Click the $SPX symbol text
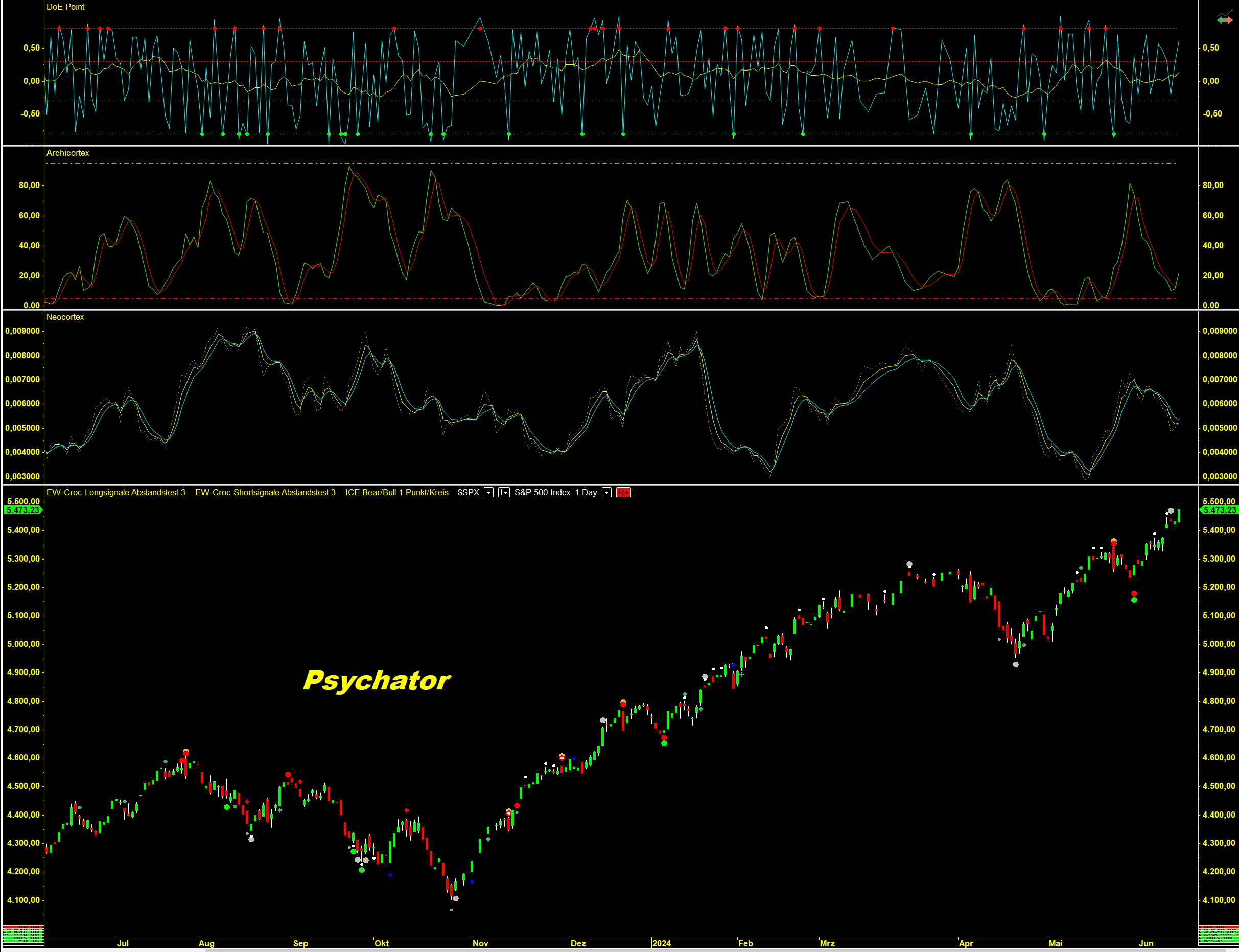The width and height of the screenshot is (1239, 952). click(x=468, y=493)
